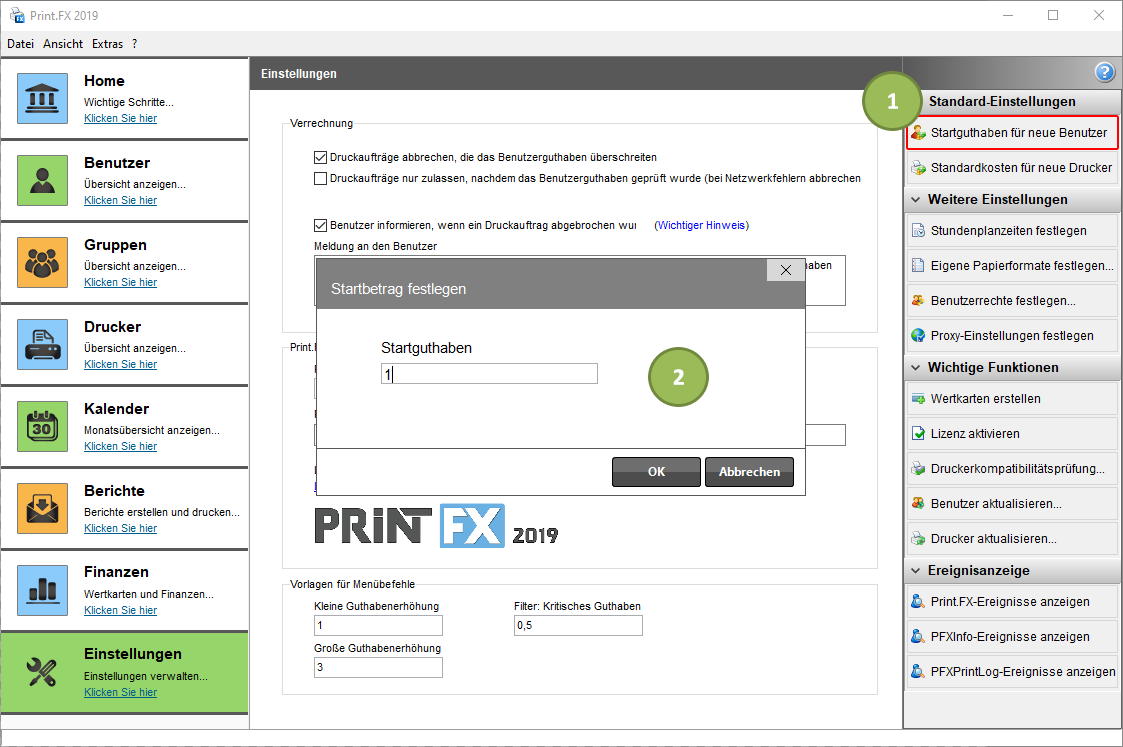
Task: Click the 'Verrechnung' group label
Action: [322, 123]
